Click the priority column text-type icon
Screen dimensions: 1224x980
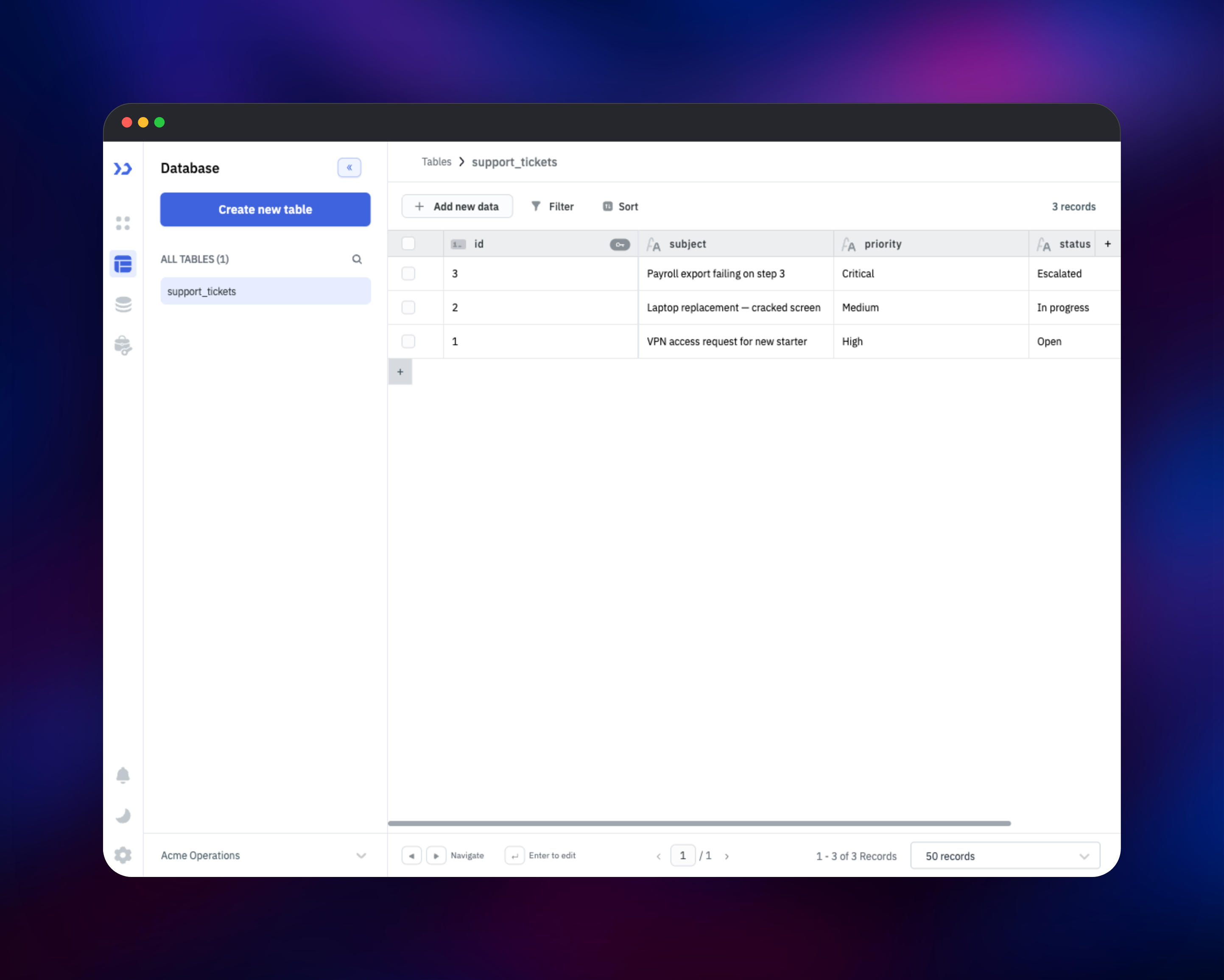tap(848, 244)
